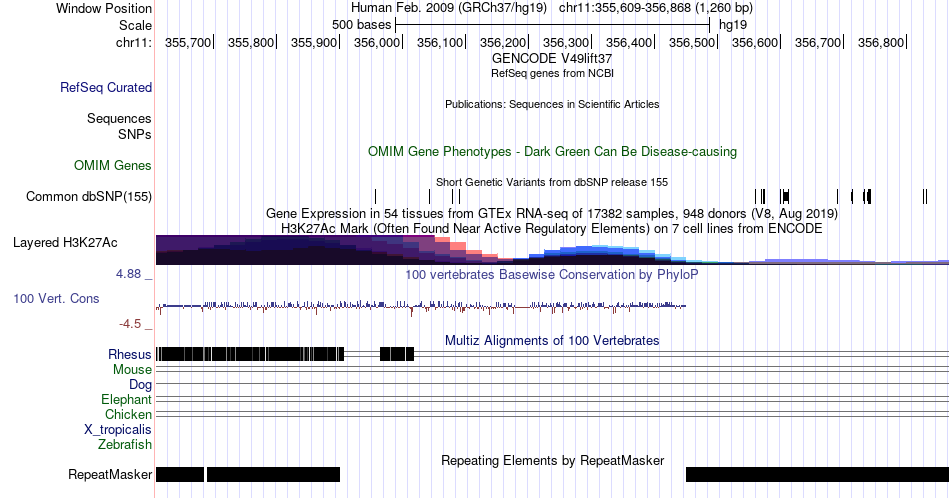
Task: Click the GTEx Gene Expression track title
Action: coord(552,213)
